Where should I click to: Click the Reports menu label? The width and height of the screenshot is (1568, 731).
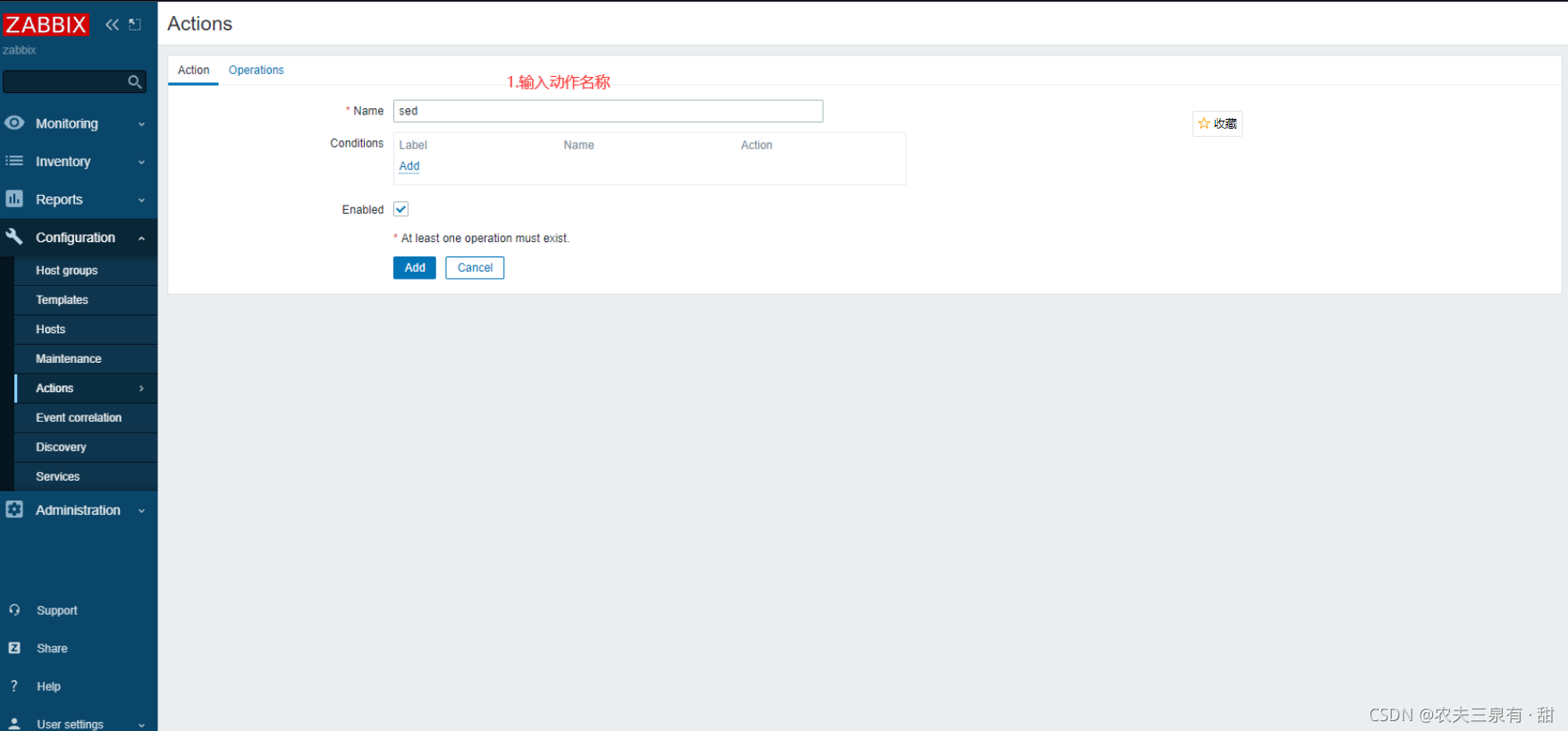(59, 199)
